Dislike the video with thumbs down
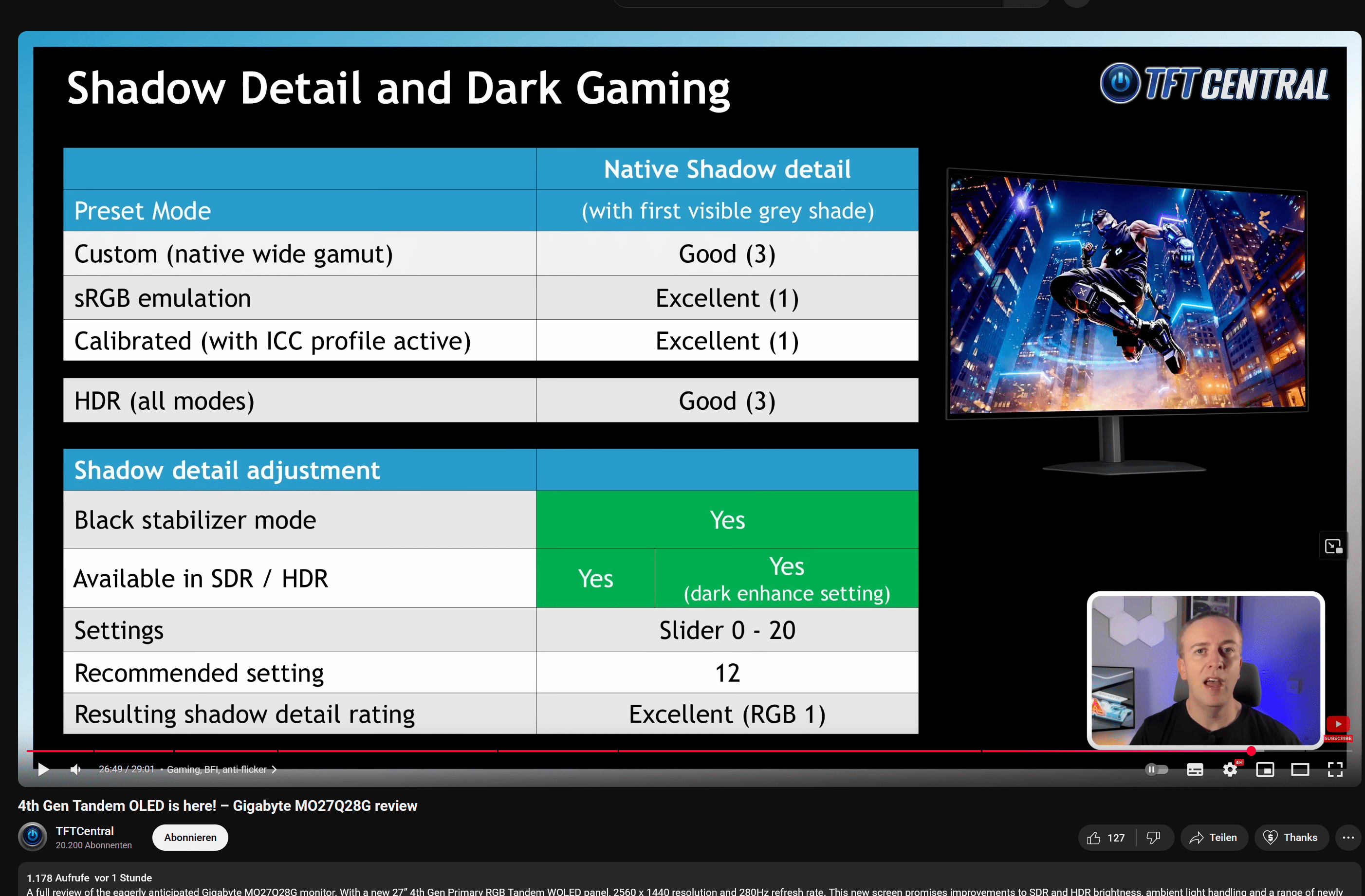1365x896 pixels. click(x=1153, y=838)
